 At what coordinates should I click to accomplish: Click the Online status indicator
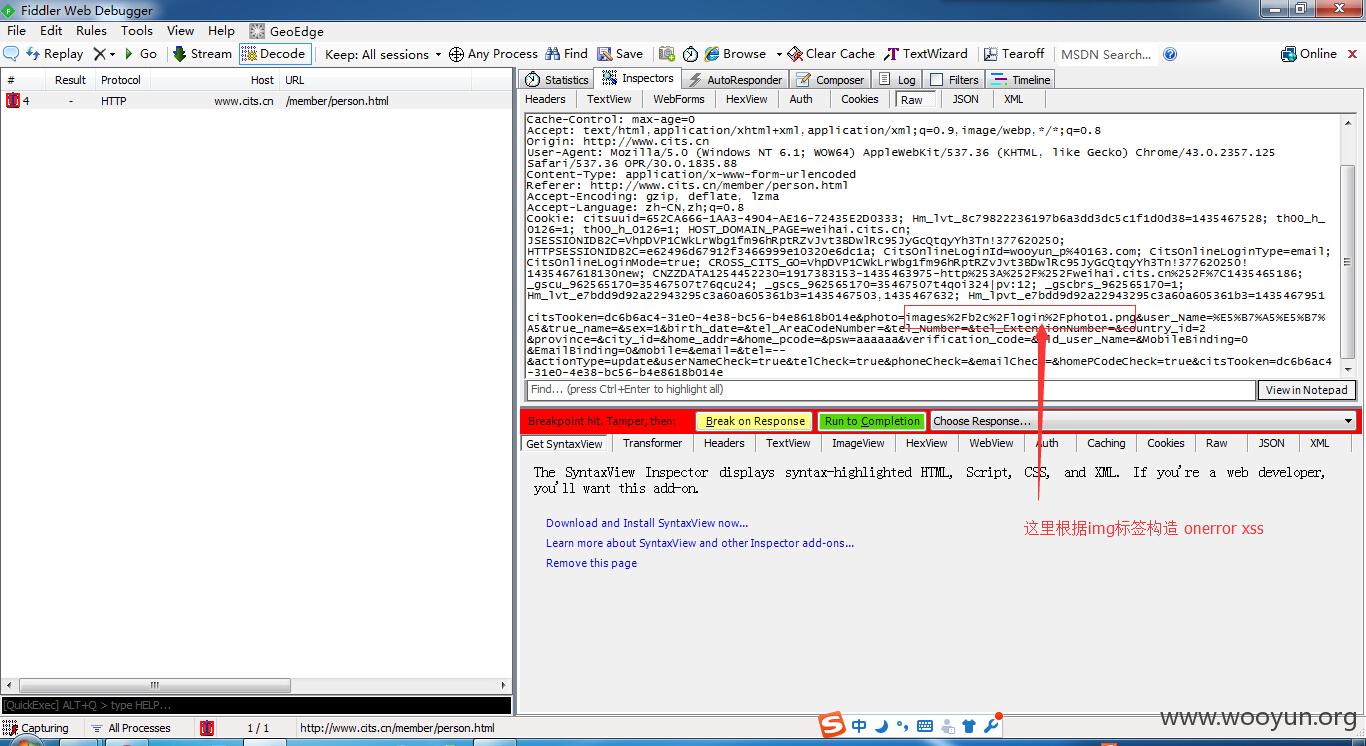pyautogui.click(x=1309, y=54)
